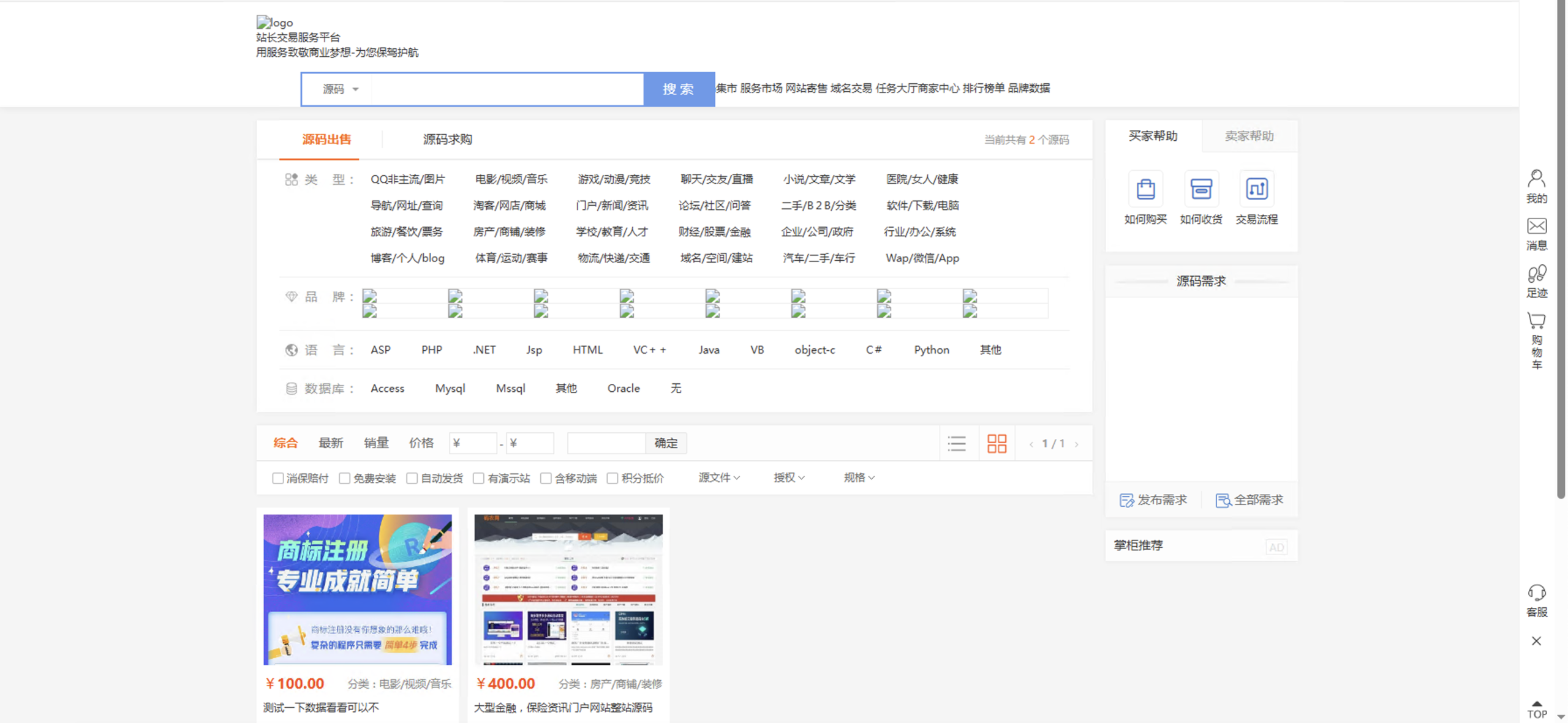This screenshot has height=723, width=1568.
Task: Contact 客服 headset icon
Action: click(1536, 593)
